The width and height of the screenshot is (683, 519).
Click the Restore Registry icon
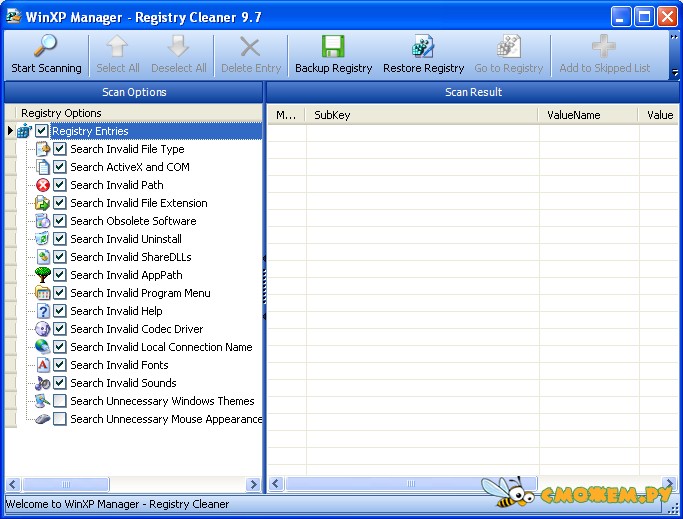pos(423,46)
